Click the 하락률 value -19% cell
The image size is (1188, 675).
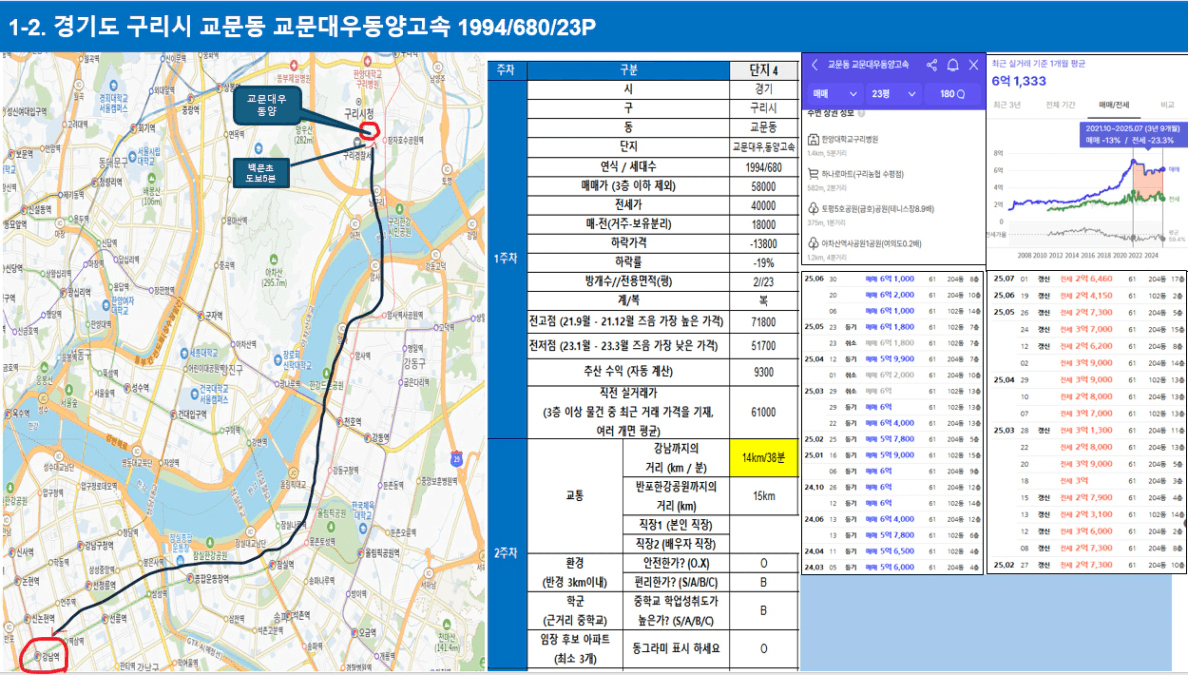764,263
